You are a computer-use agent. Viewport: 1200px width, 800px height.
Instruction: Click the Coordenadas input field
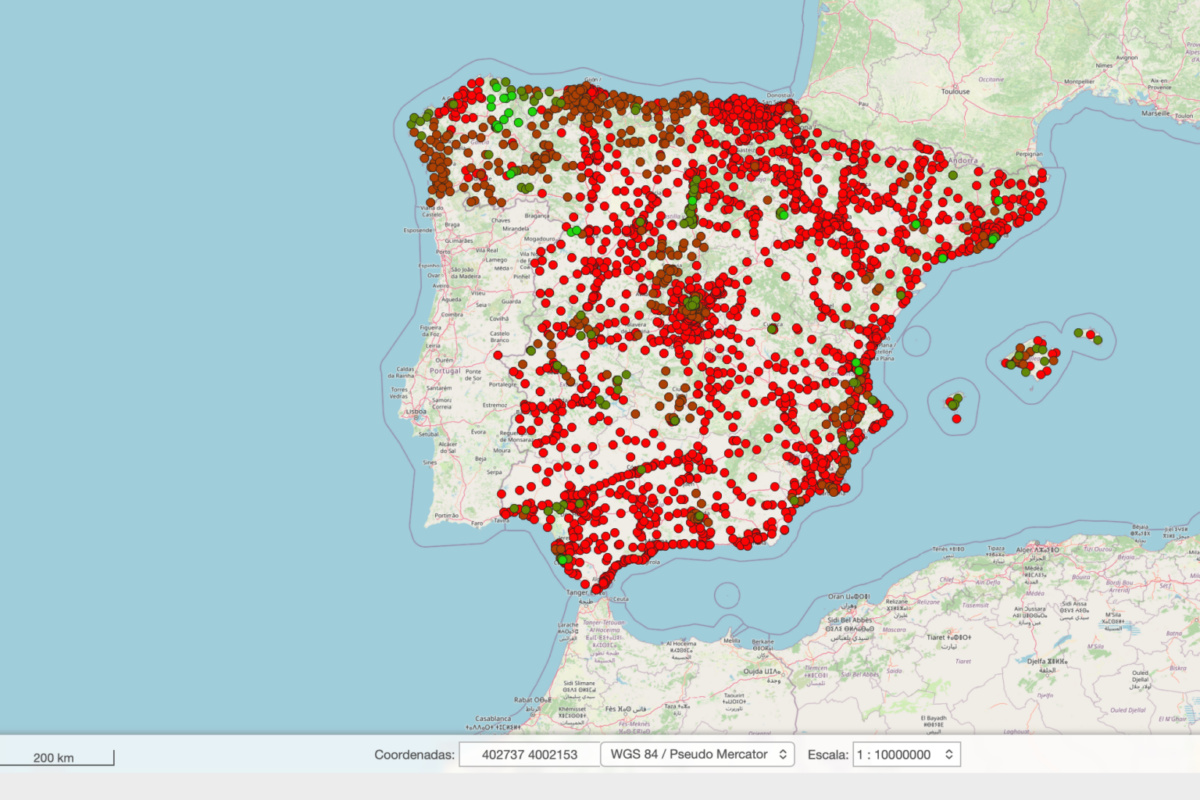[529, 754]
